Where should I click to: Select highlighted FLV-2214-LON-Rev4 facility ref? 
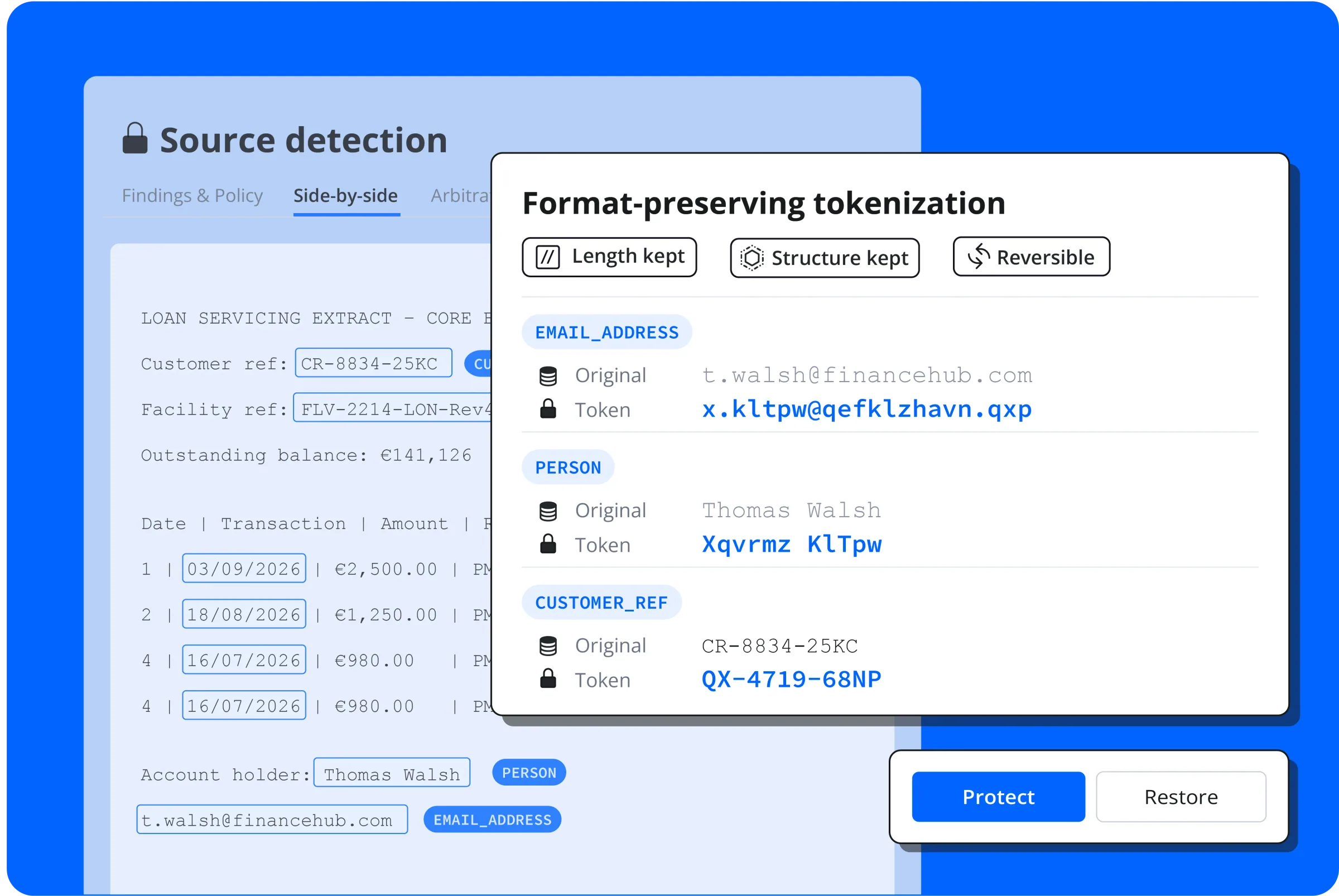pyautogui.click(x=393, y=408)
